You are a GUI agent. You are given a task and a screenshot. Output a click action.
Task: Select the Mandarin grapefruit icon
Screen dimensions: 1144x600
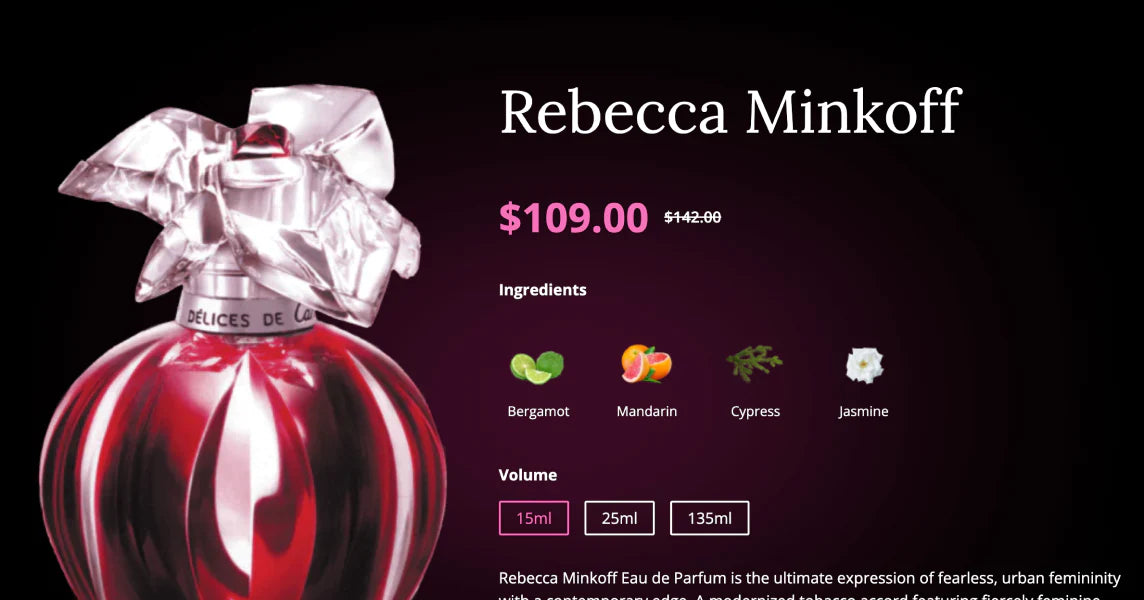646,364
